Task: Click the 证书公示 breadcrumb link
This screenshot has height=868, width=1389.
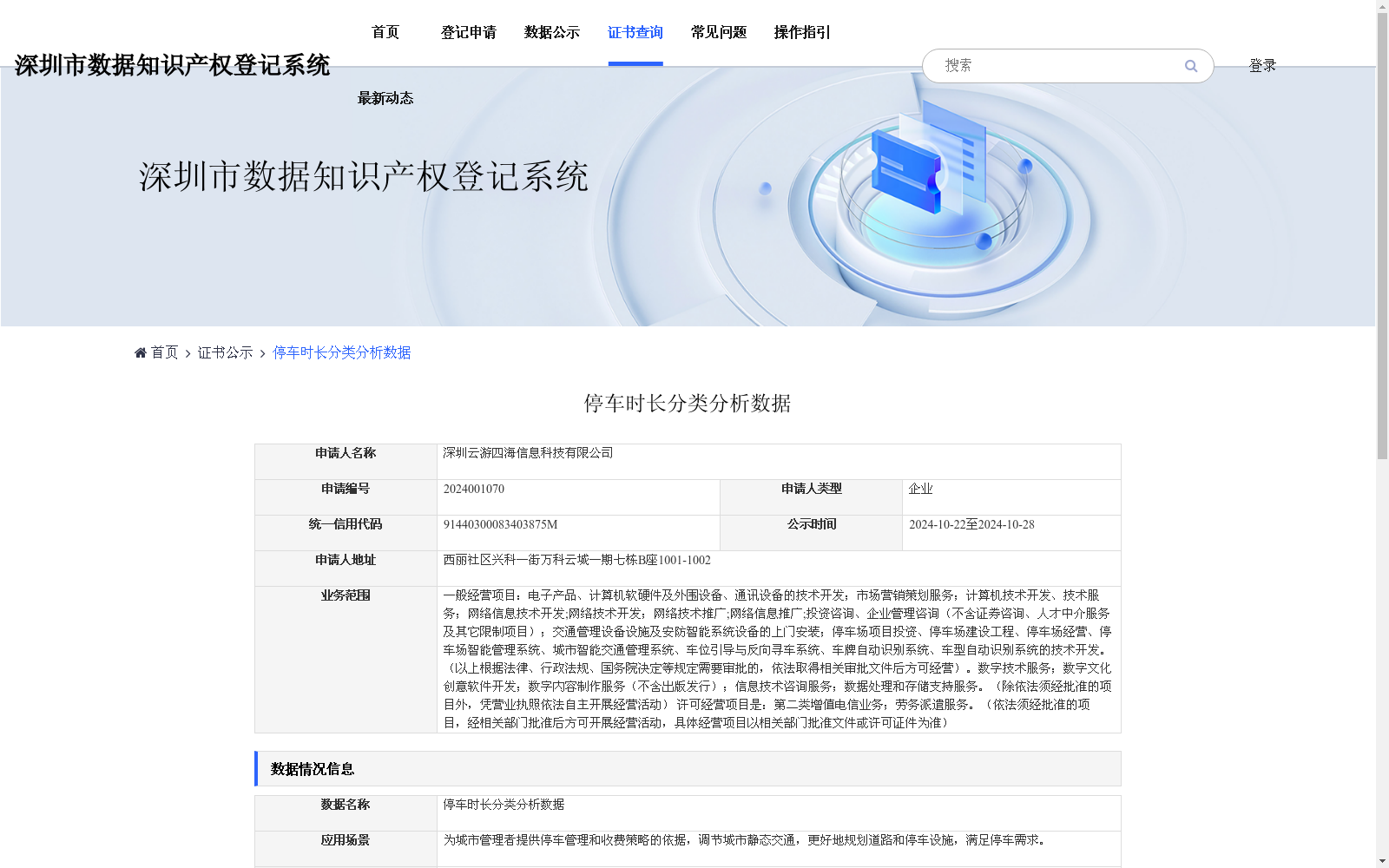Action: tap(225, 352)
